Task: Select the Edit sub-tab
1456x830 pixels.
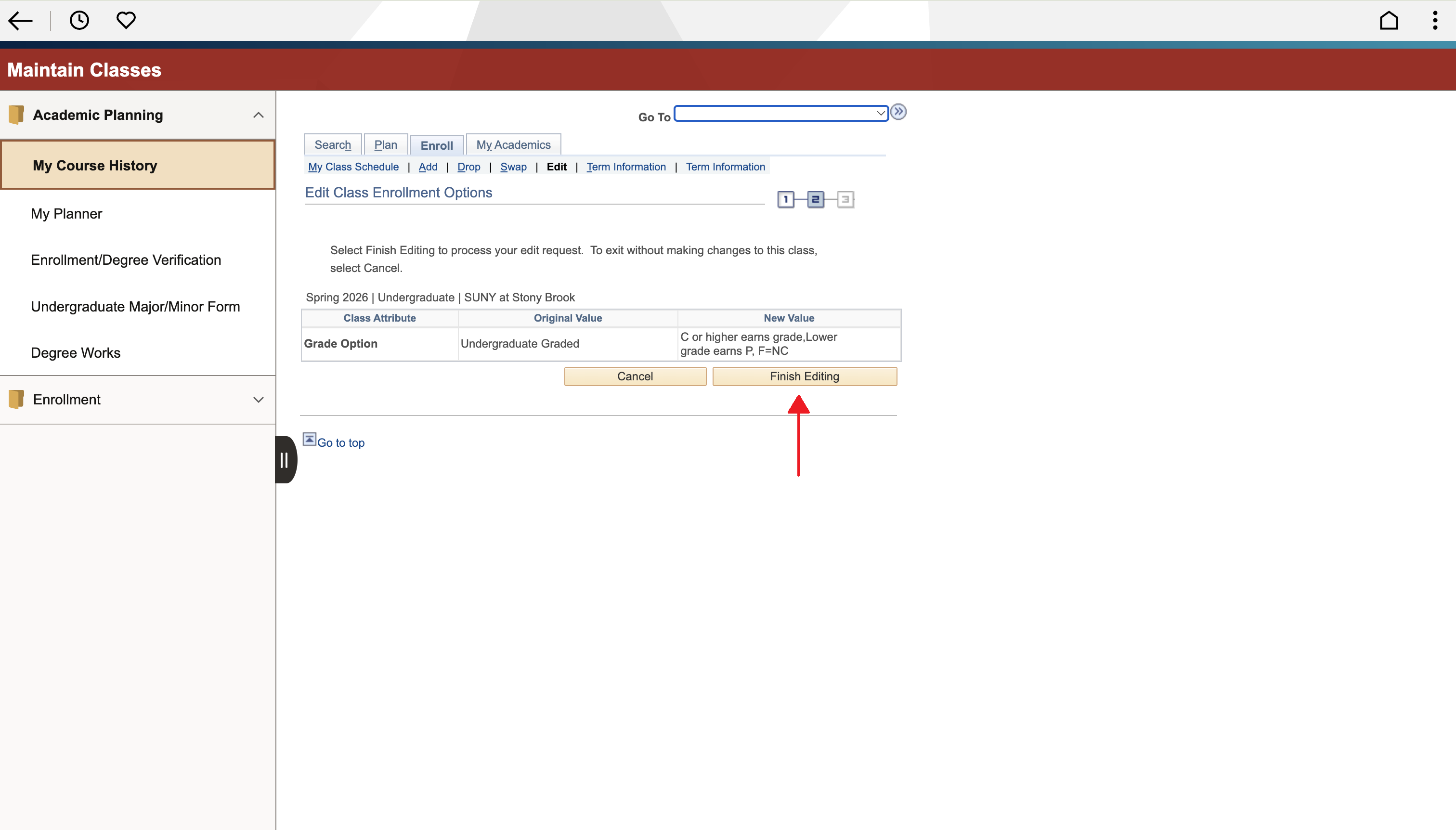Action: 557,167
